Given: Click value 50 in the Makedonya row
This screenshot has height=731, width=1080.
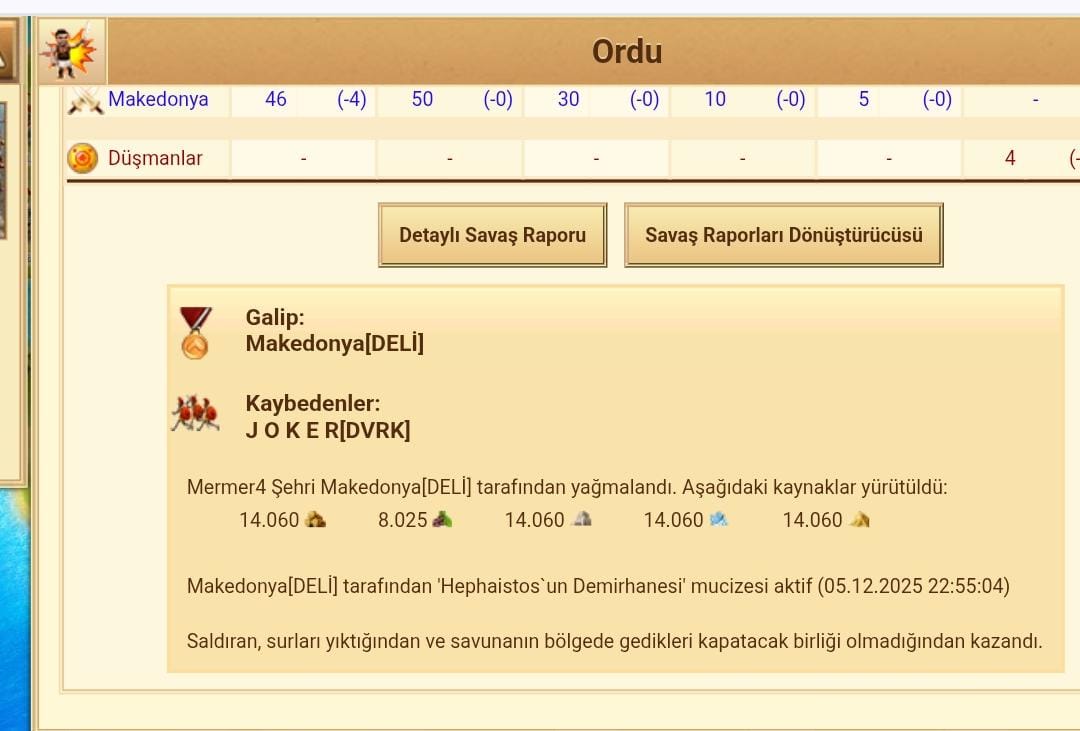Looking at the screenshot, I should coord(422,99).
